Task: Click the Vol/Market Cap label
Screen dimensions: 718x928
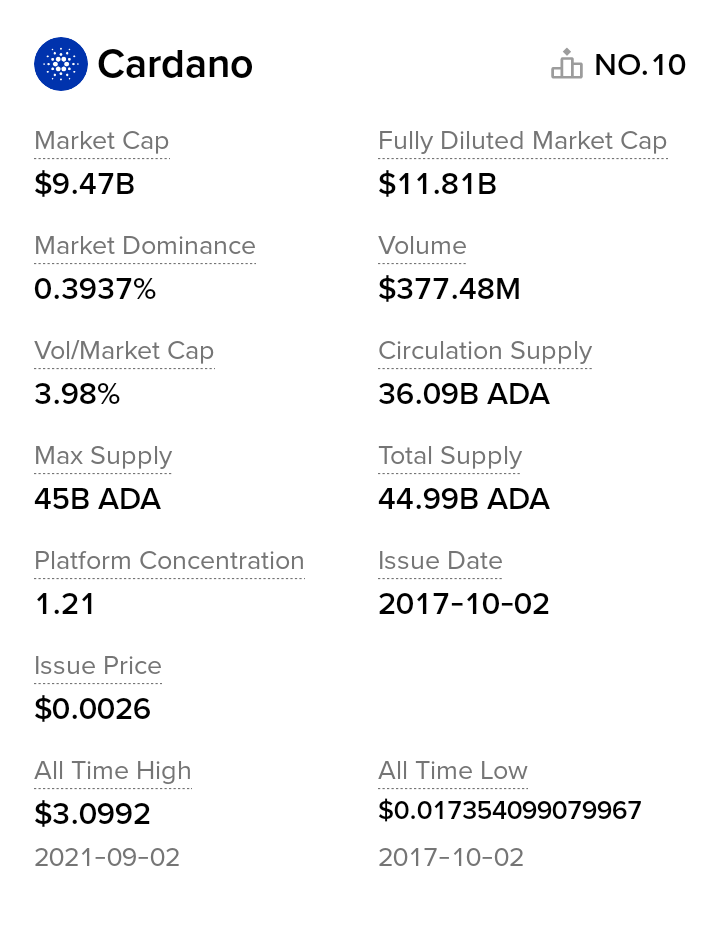Action: (x=124, y=351)
